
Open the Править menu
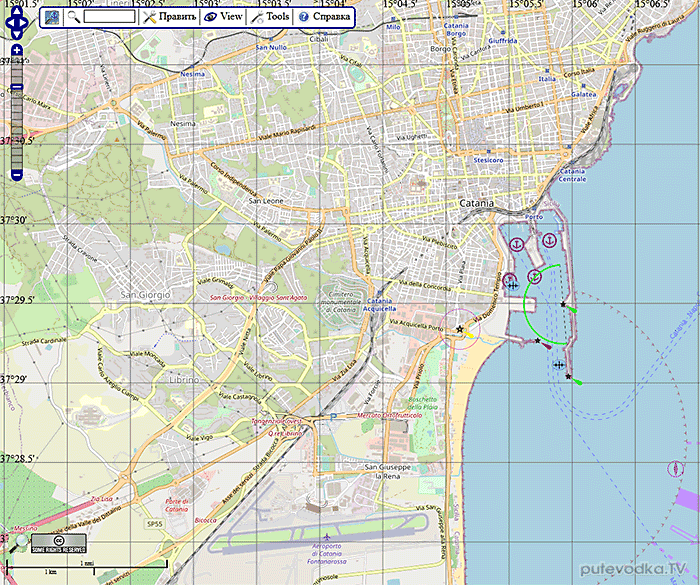coord(170,17)
